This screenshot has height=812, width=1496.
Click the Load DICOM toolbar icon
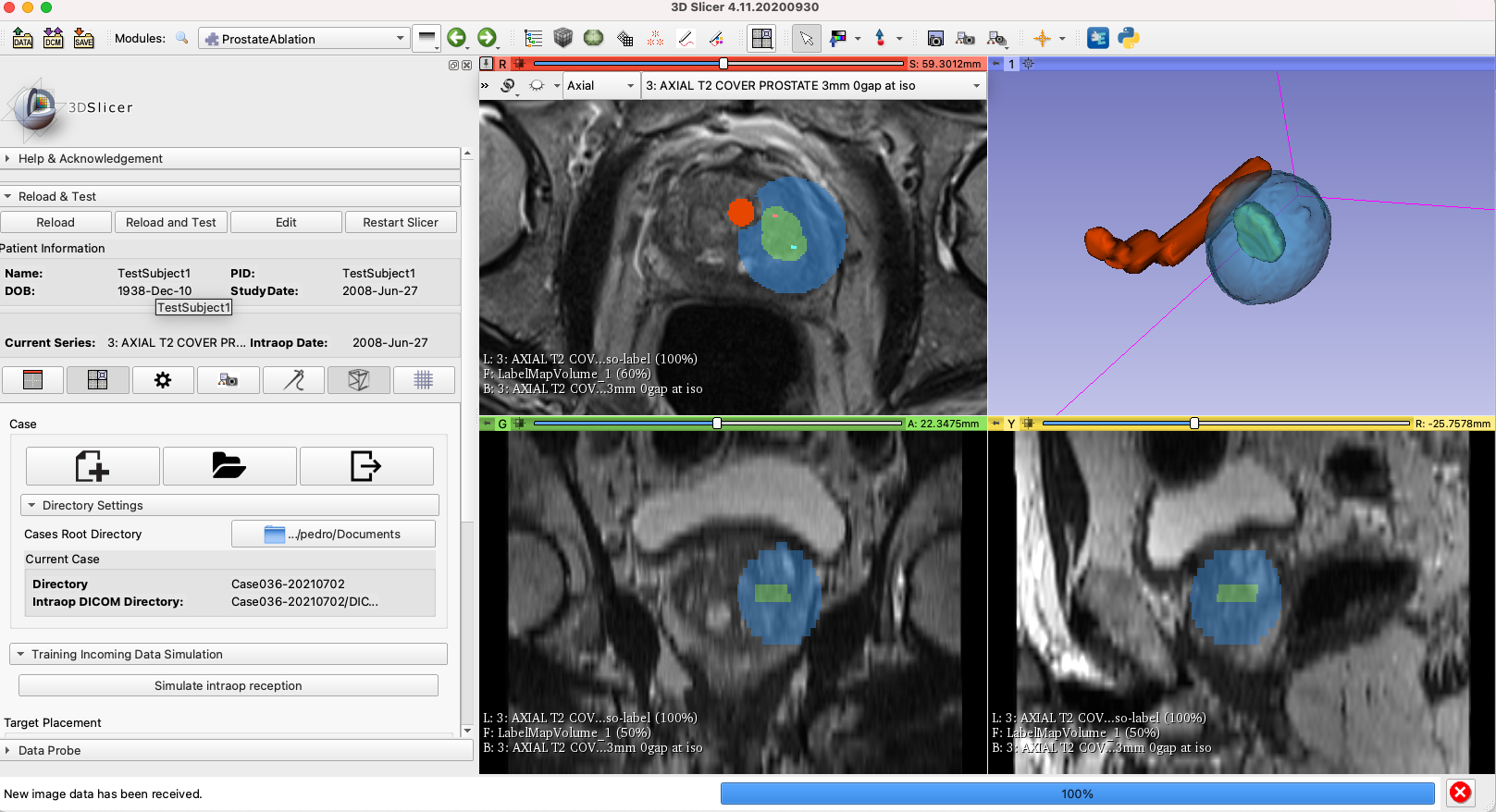pyautogui.click(x=53, y=38)
